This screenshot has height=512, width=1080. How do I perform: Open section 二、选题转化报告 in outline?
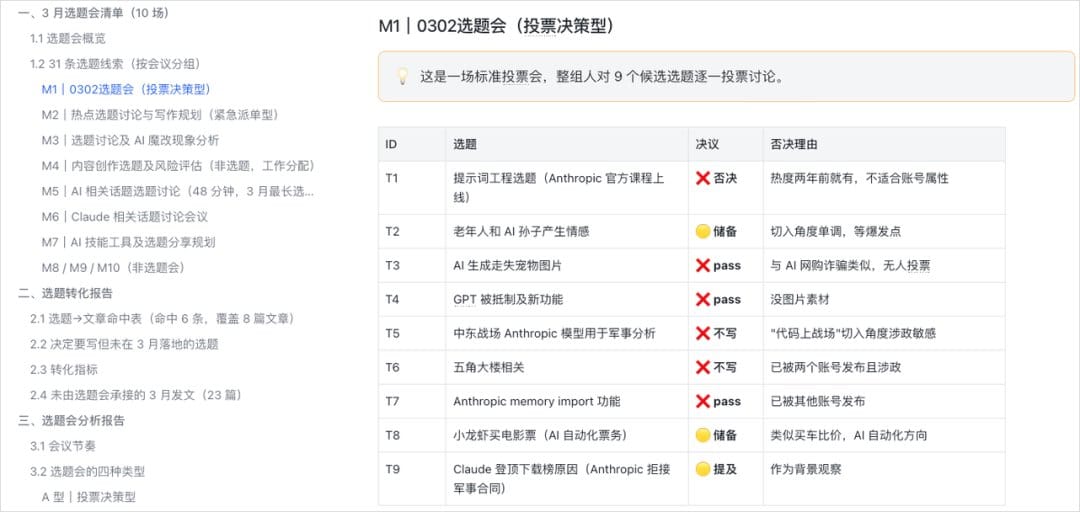pyautogui.click(x=65, y=293)
